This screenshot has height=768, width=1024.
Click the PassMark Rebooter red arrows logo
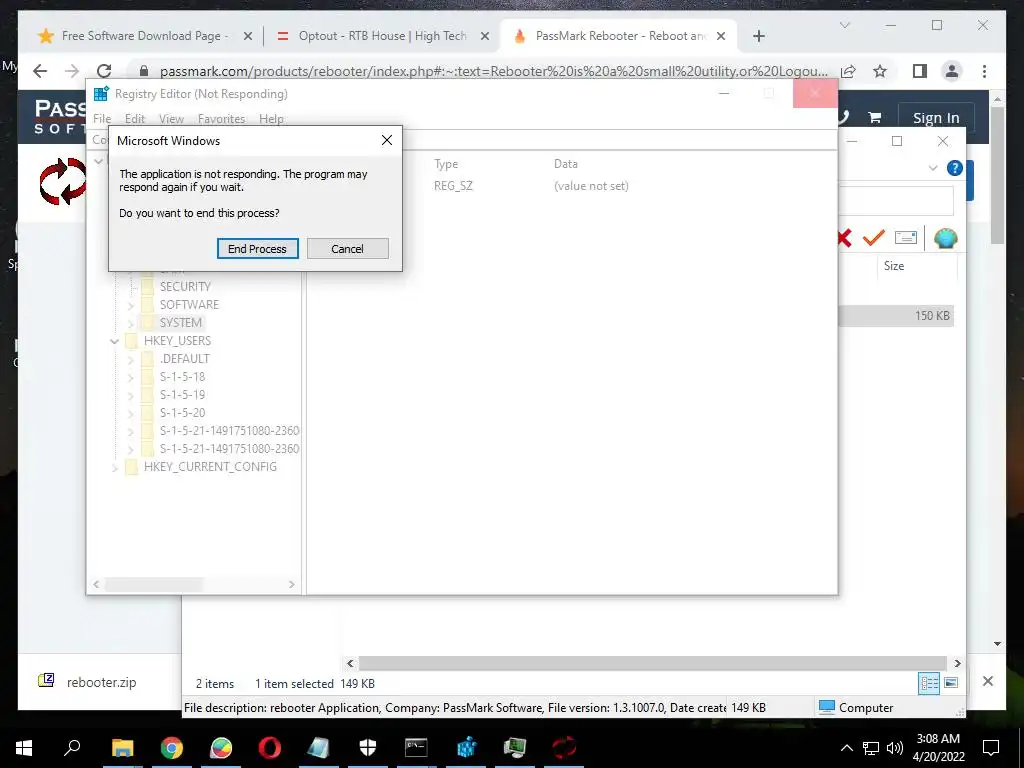pos(63,181)
